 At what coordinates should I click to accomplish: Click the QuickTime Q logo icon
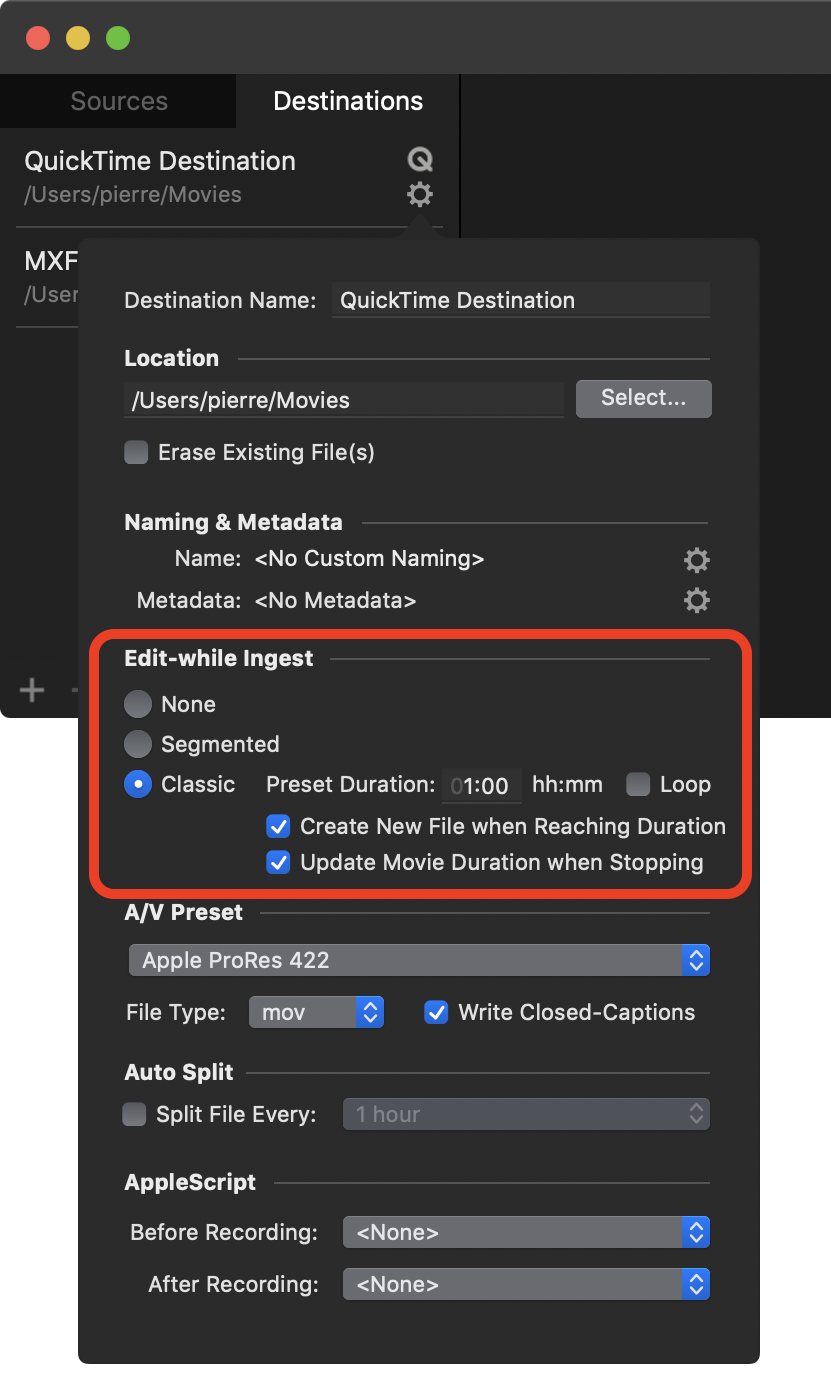click(x=420, y=160)
